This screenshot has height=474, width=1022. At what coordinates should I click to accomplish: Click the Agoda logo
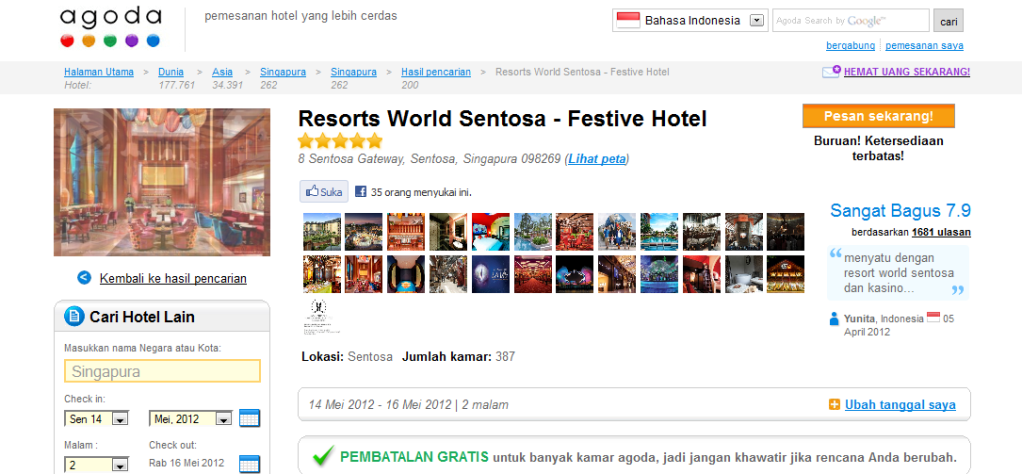[110, 27]
